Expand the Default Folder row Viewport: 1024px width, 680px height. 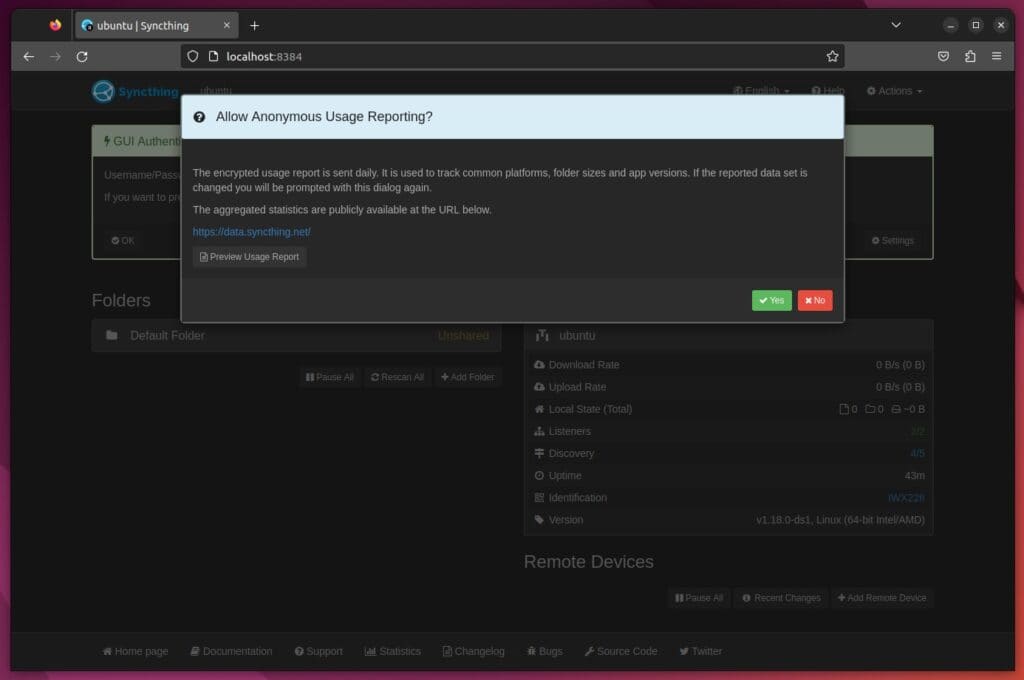[x=296, y=336]
